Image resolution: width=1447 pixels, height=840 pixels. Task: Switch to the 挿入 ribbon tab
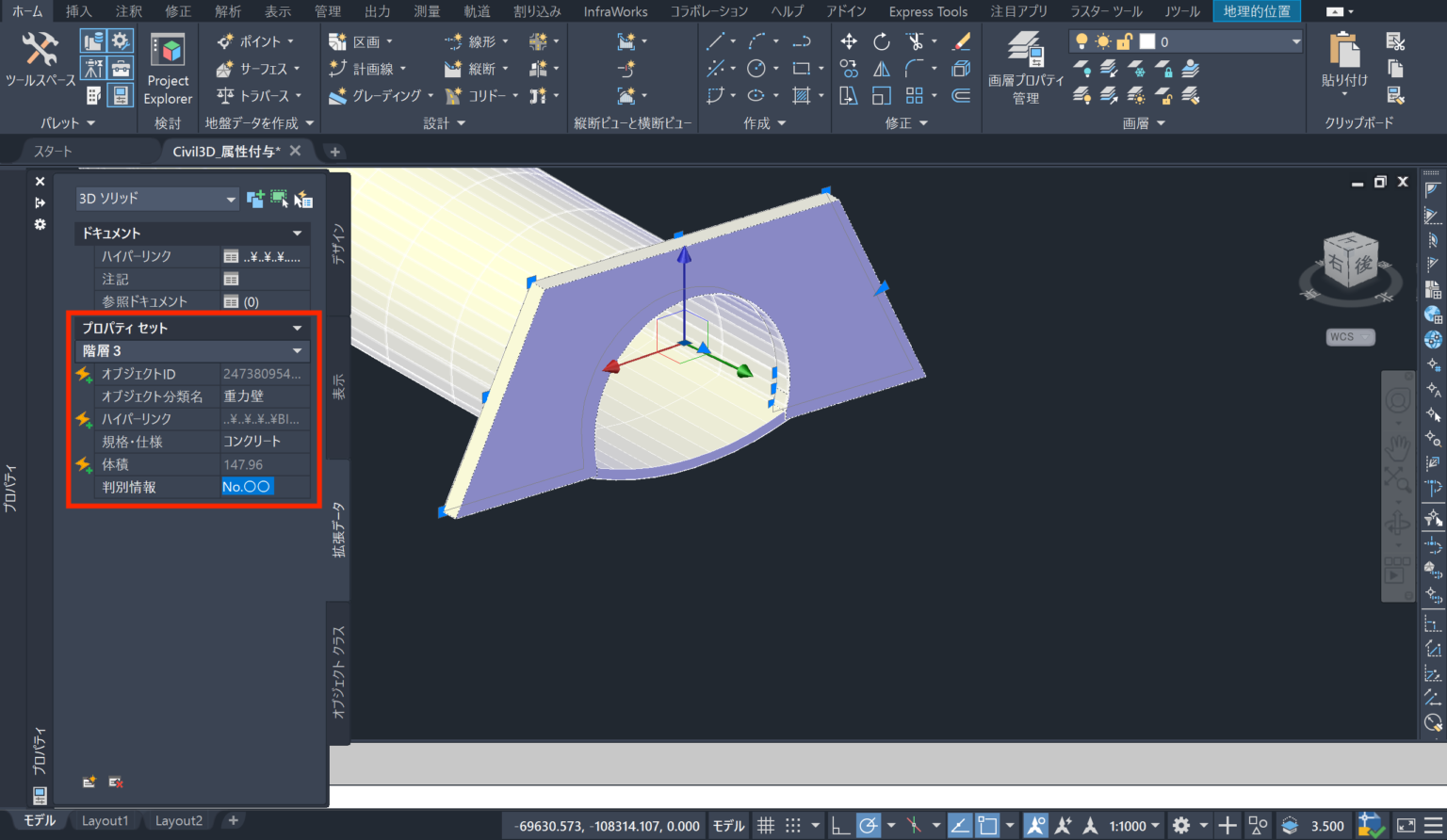pos(79,11)
